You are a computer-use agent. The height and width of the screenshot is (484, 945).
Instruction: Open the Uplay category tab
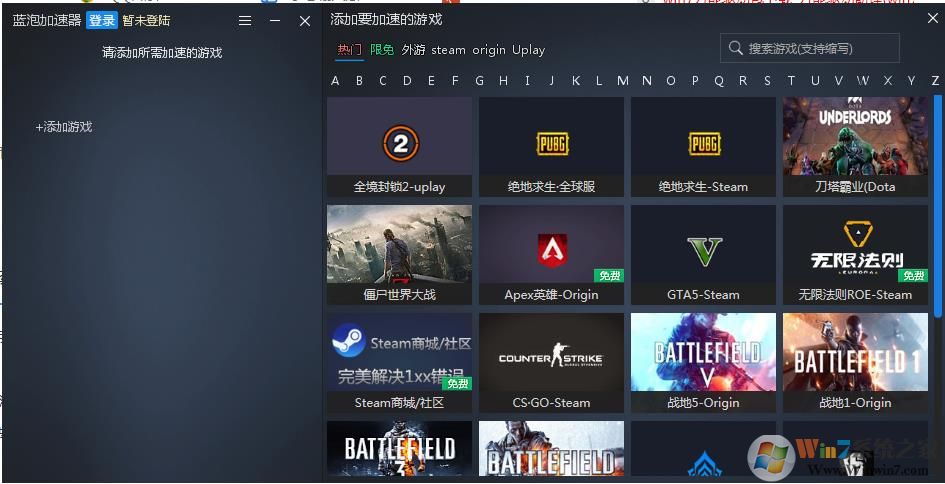528,50
